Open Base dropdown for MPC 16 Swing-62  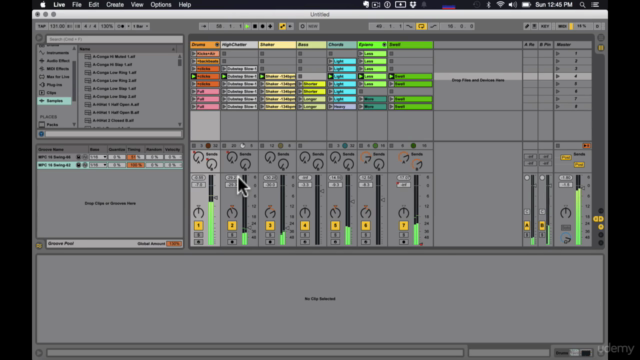click(x=98, y=165)
